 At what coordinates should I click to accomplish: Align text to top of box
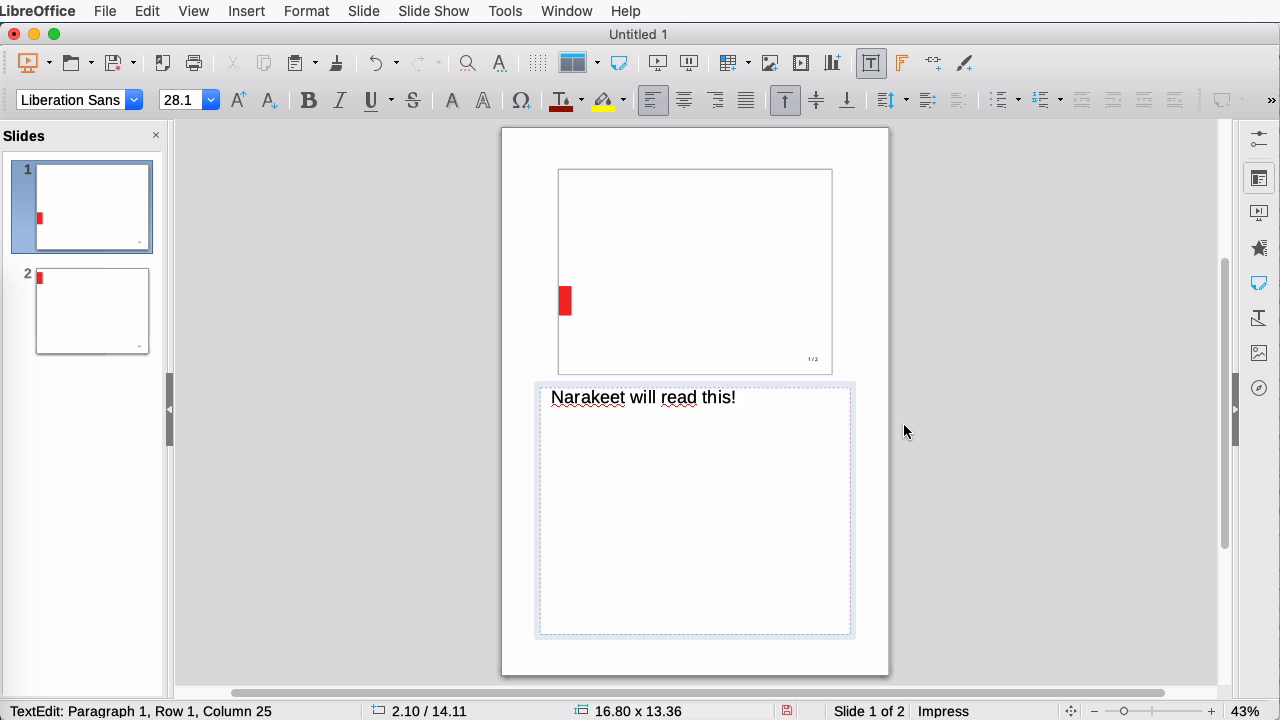click(x=785, y=100)
